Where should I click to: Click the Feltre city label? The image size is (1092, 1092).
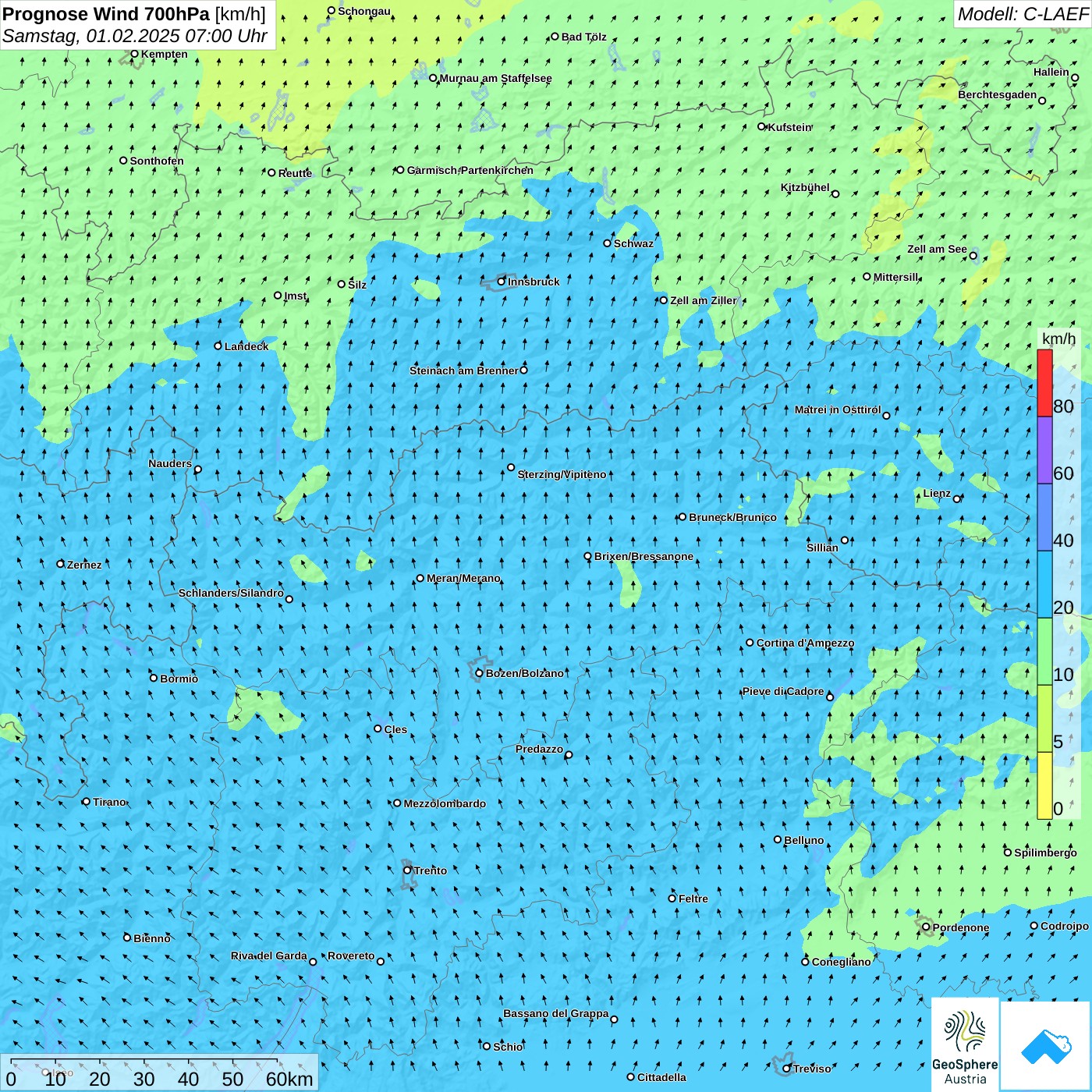click(693, 899)
